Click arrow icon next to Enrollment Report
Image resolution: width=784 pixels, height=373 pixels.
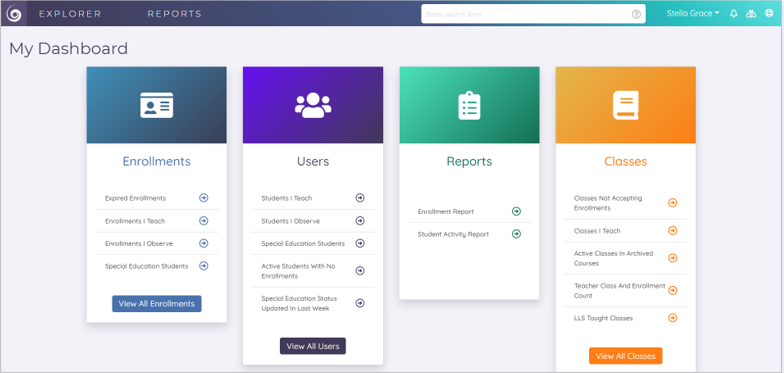(516, 212)
